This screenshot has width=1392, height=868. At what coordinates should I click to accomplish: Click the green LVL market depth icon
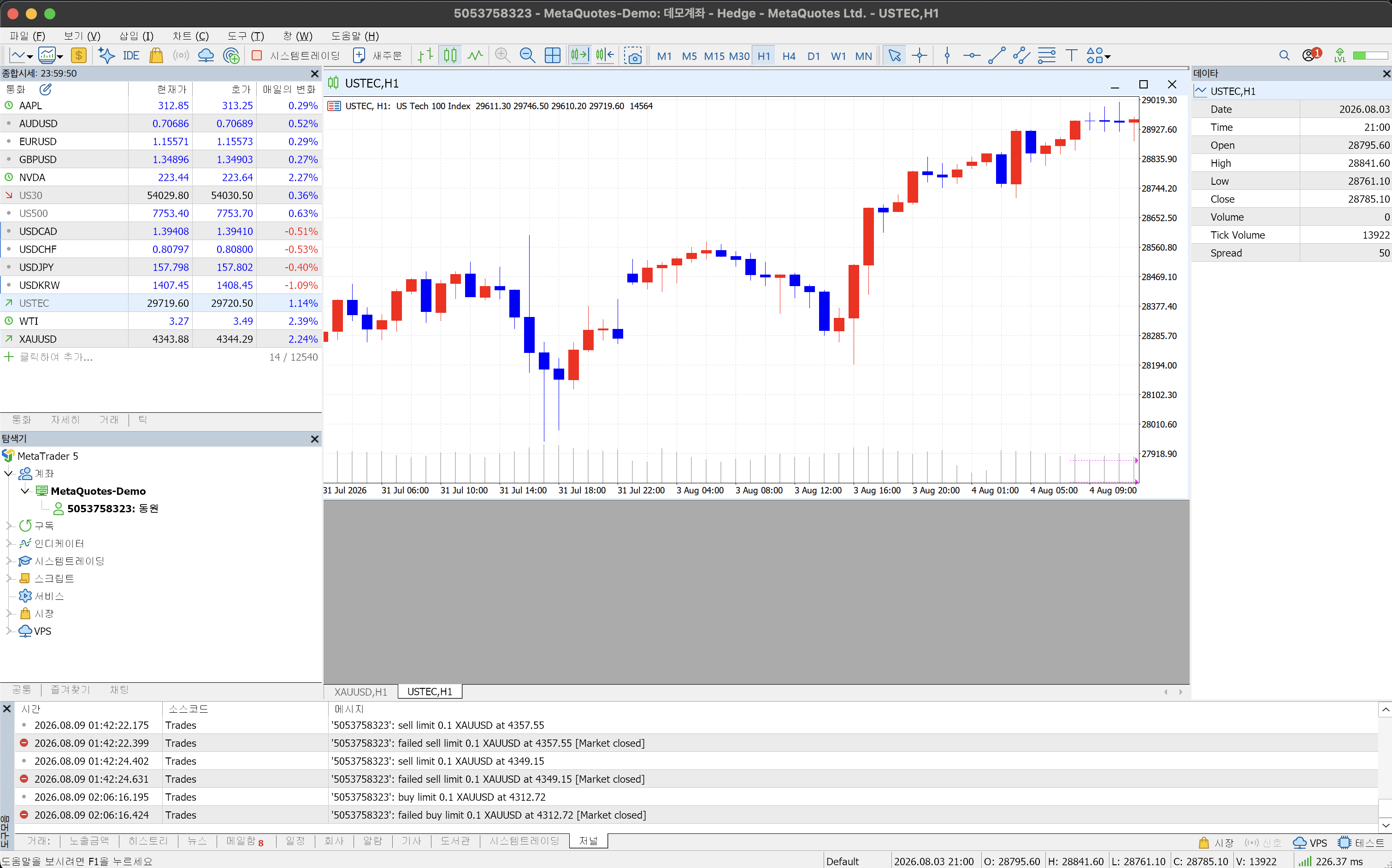1340,56
